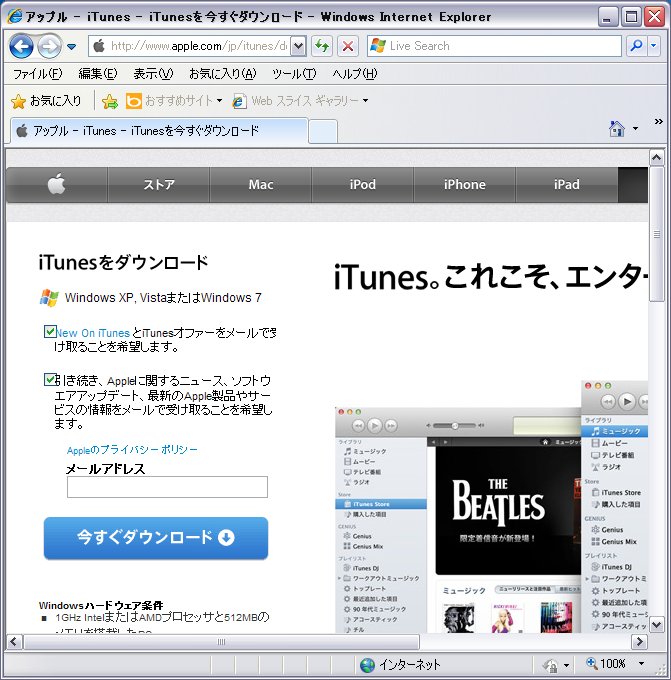Viewport: 671px width, 680px height.
Task: Go to the iPad navigation link
Action: click(566, 185)
